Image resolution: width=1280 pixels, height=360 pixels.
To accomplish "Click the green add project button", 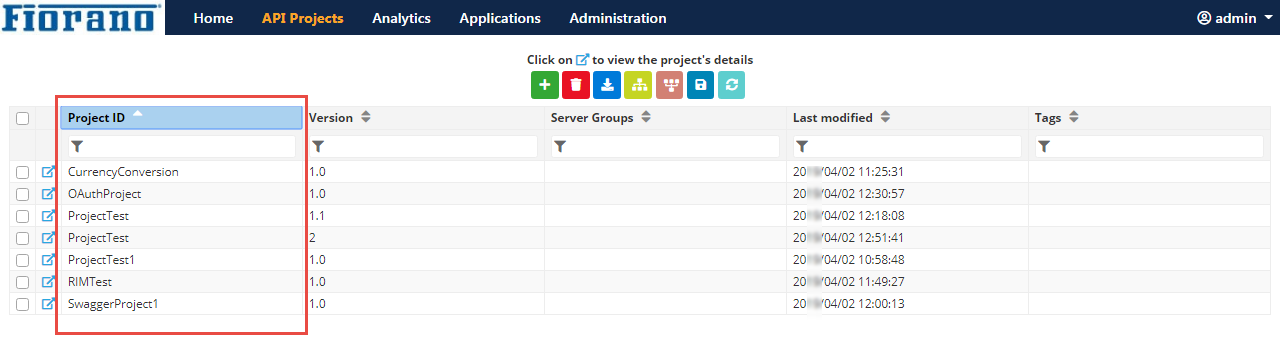I will pyautogui.click(x=545, y=85).
